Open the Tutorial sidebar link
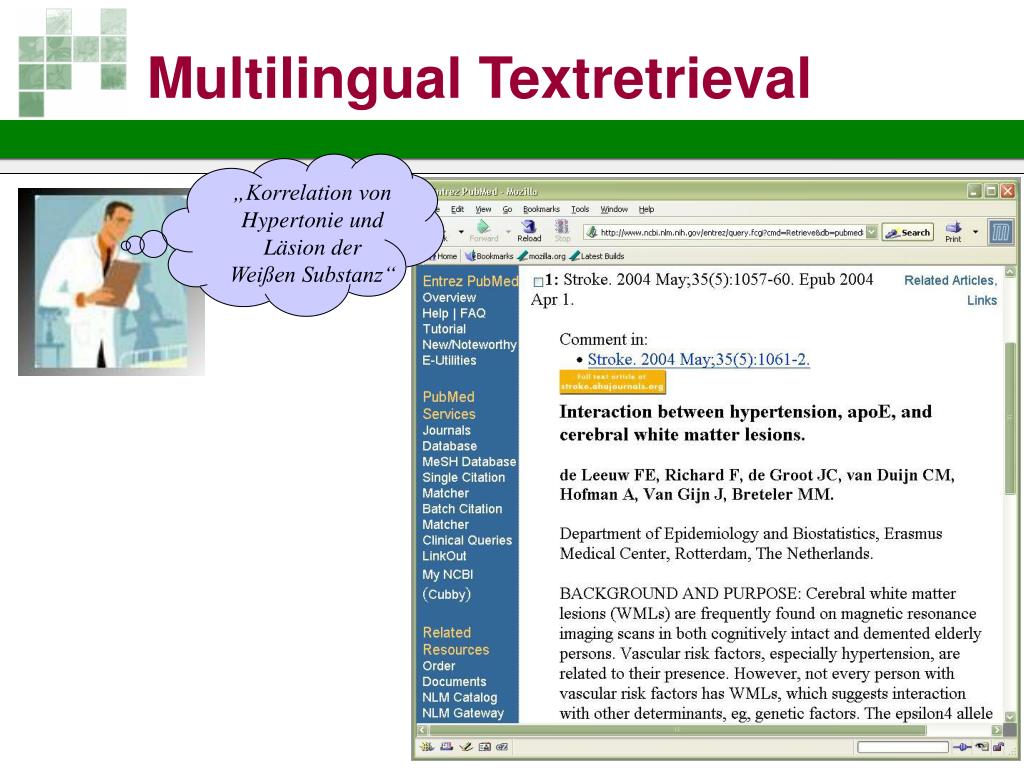 444,328
